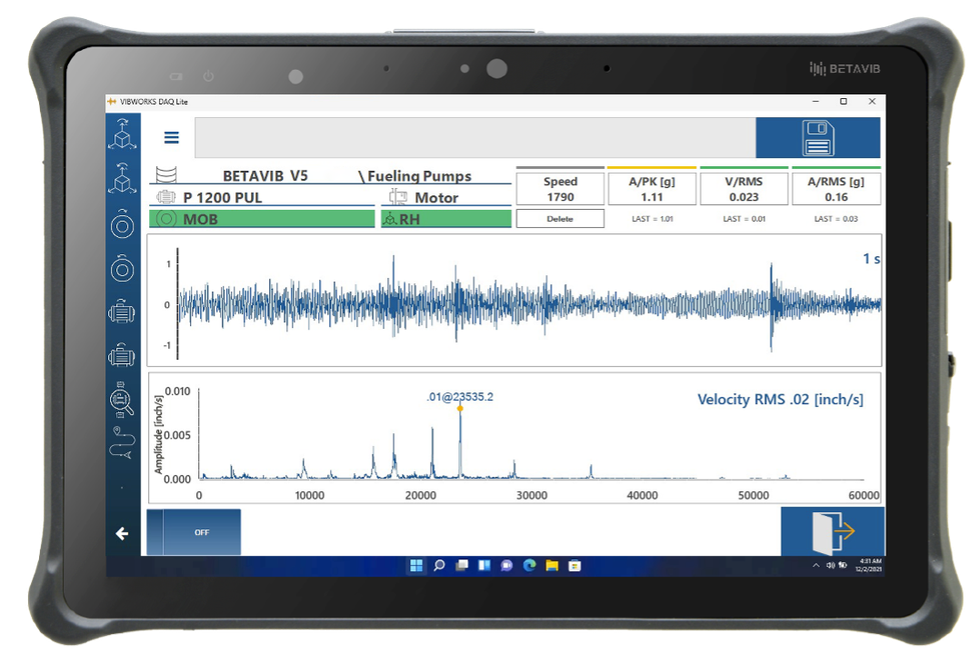Viewport: 980px width, 663px height.
Task: Launch Microsoft Edge from the taskbar
Action: pyautogui.click(x=529, y=566)
